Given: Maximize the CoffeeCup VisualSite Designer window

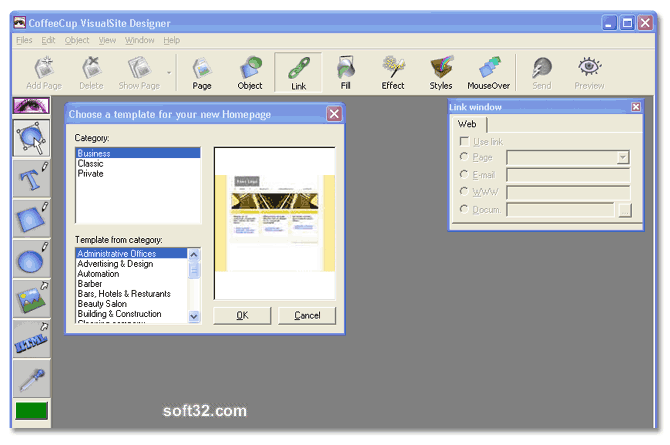Looking at the screenshot, I should point(627,23).
